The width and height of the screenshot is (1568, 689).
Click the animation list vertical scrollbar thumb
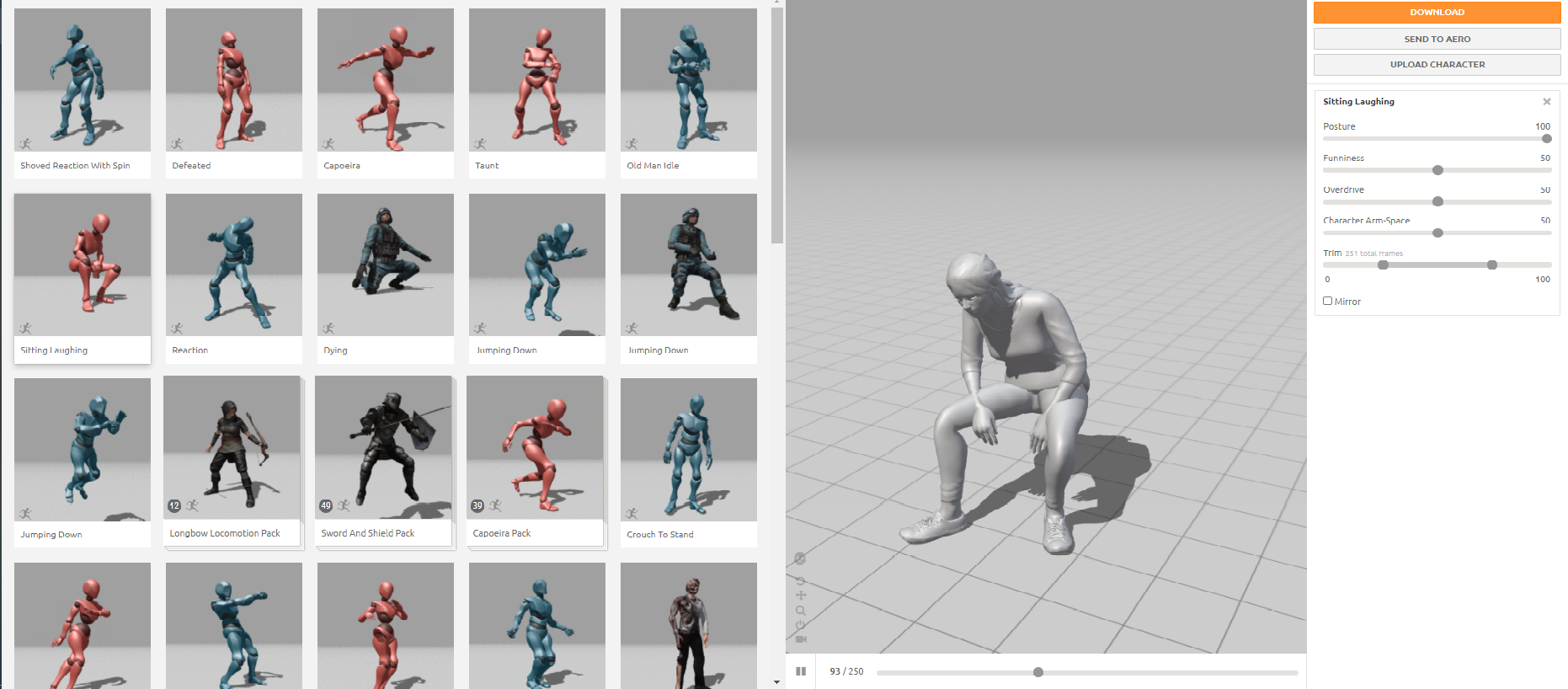pyautogui.click(x=777, y=126)
